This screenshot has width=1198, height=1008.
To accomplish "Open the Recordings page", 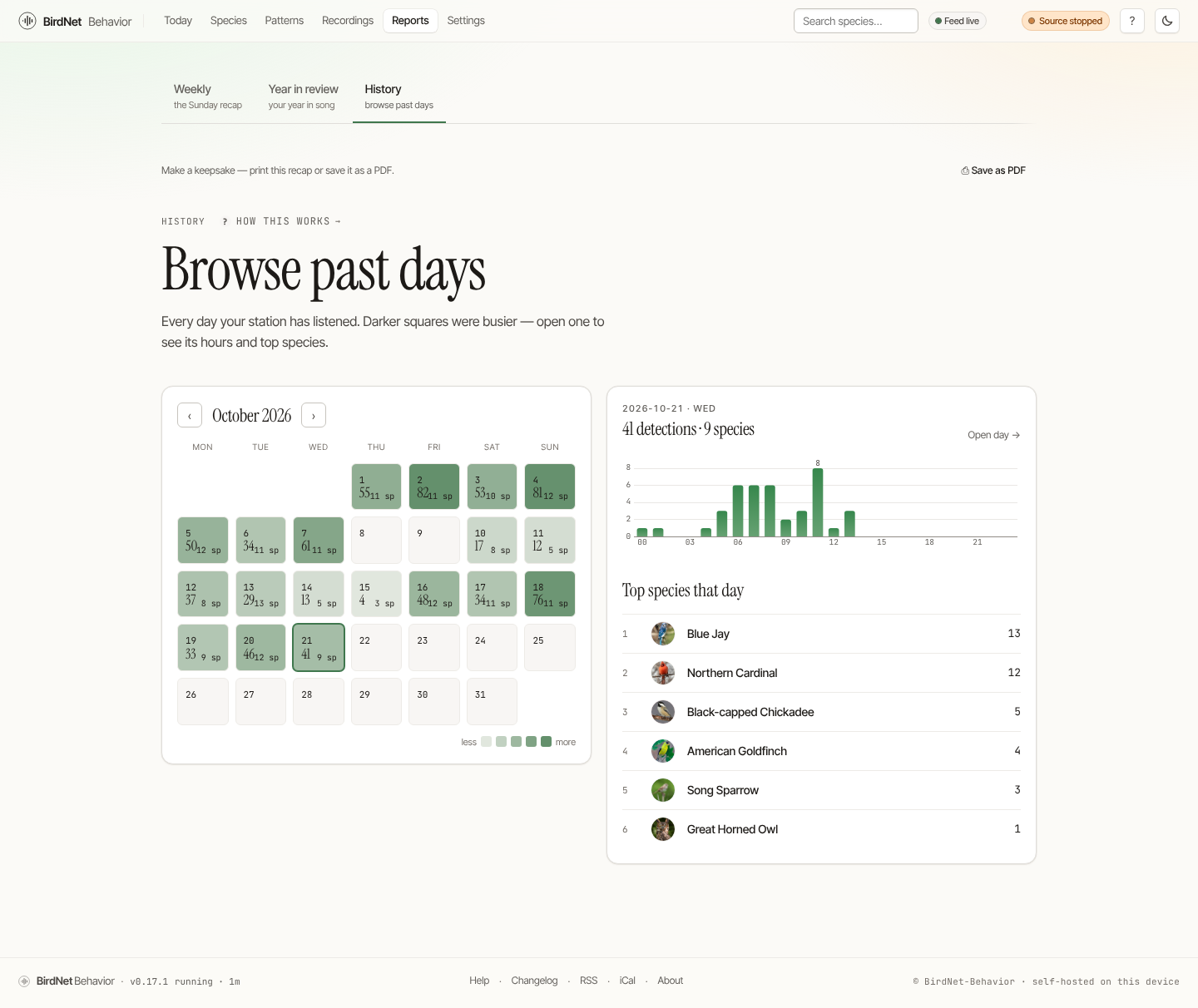I will 348,21.
